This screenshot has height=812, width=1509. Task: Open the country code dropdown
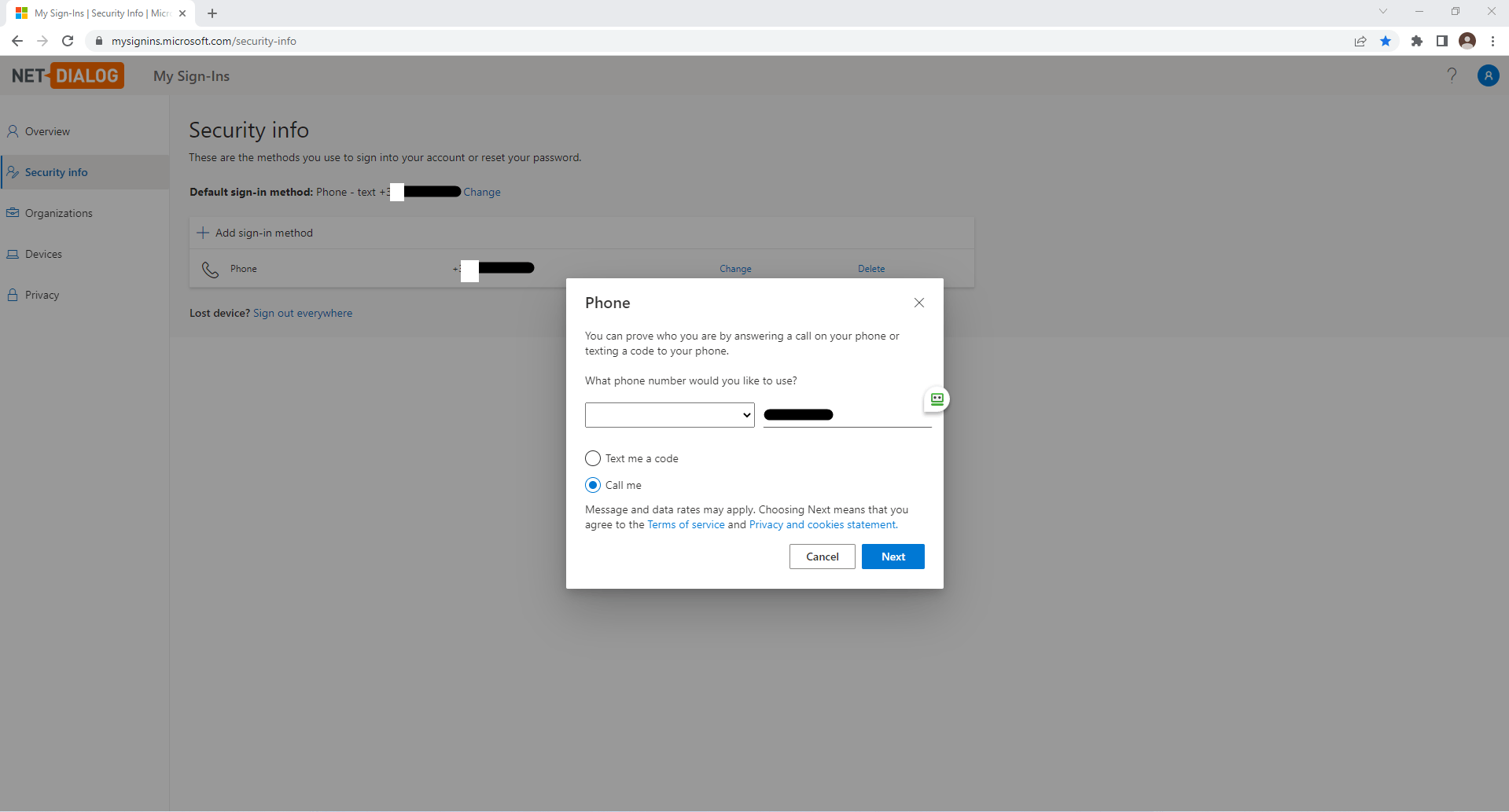pyautogui.click(x=670, y=415)
